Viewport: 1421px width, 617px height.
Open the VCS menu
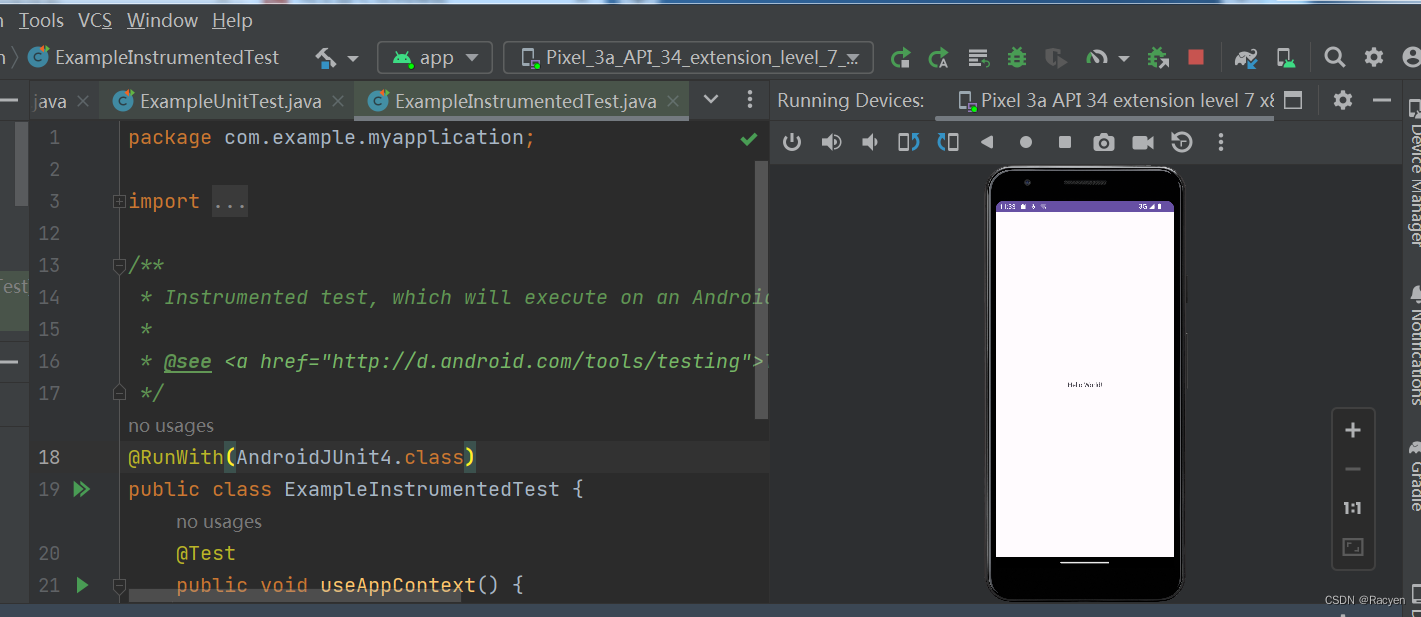coord(94,19)
